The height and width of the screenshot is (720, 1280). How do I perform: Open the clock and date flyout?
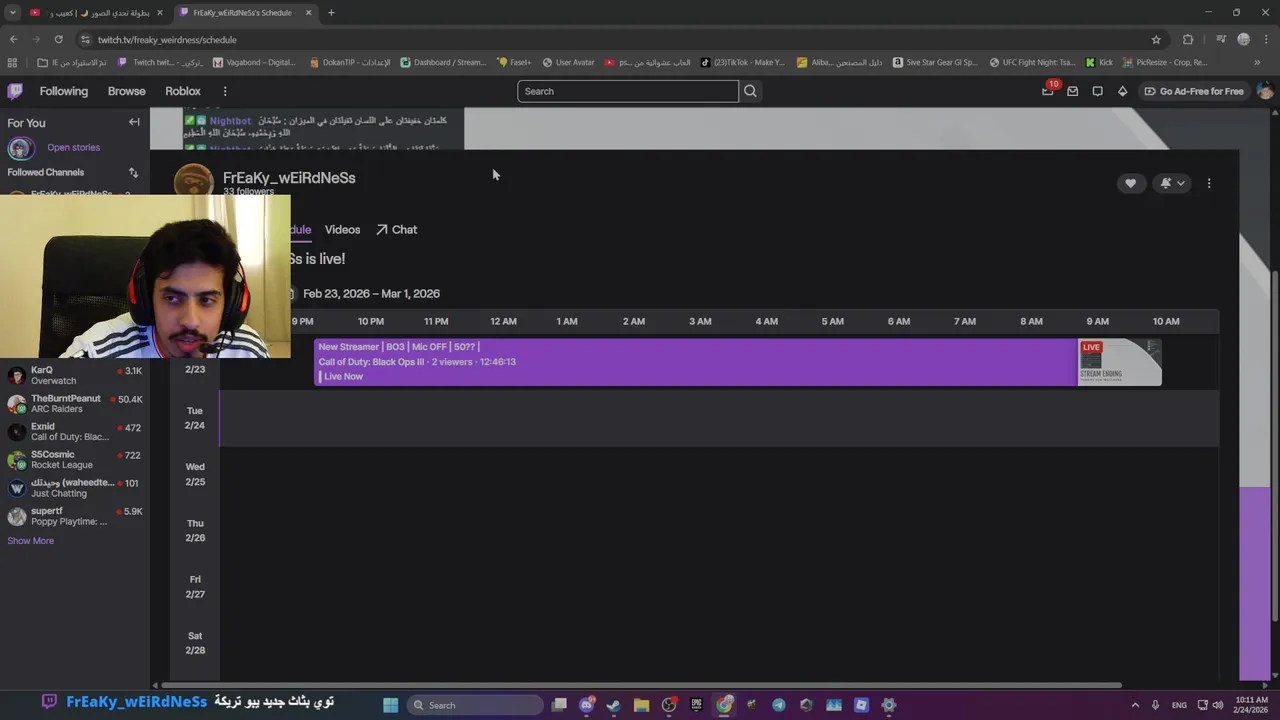1252,705
